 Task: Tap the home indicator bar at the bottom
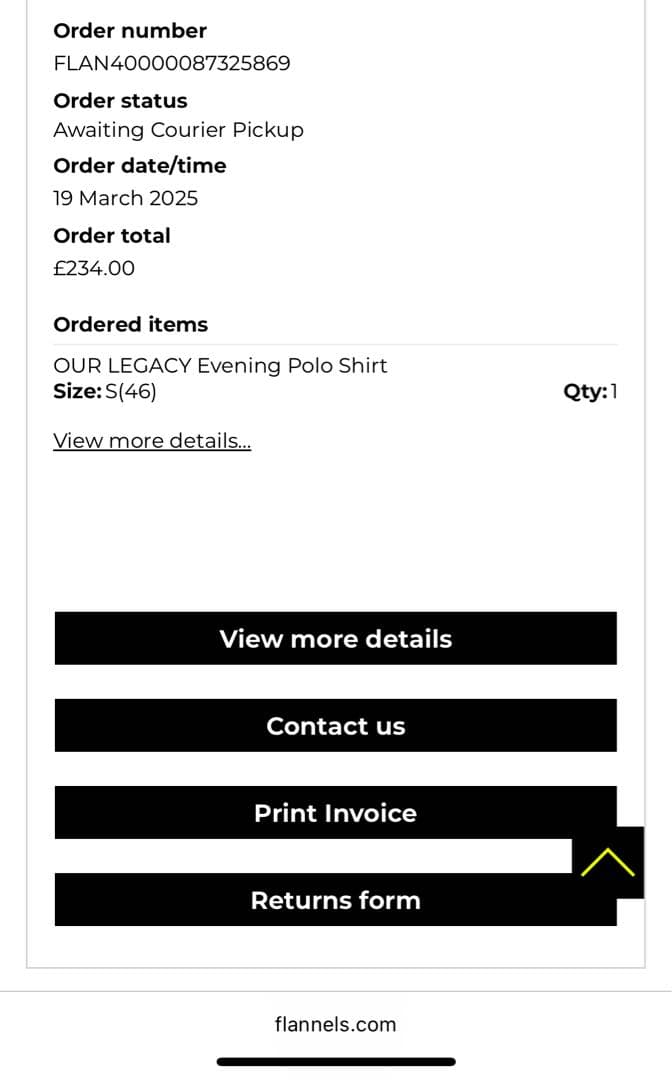pyautogui.click(x=336, y=1061)
